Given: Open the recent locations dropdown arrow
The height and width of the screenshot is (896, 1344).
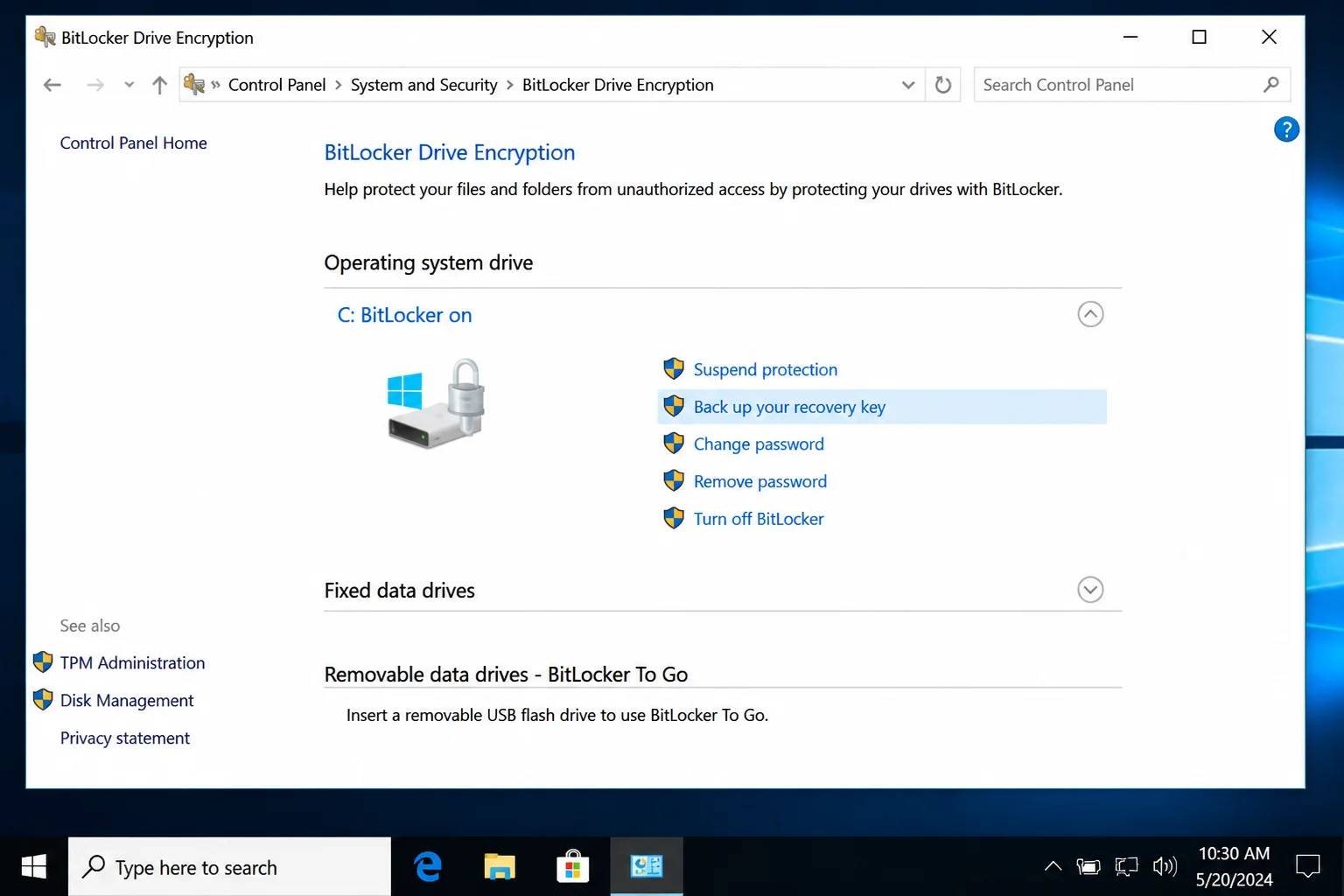Looking at the screenshot, I should click(x=129, y=85).
